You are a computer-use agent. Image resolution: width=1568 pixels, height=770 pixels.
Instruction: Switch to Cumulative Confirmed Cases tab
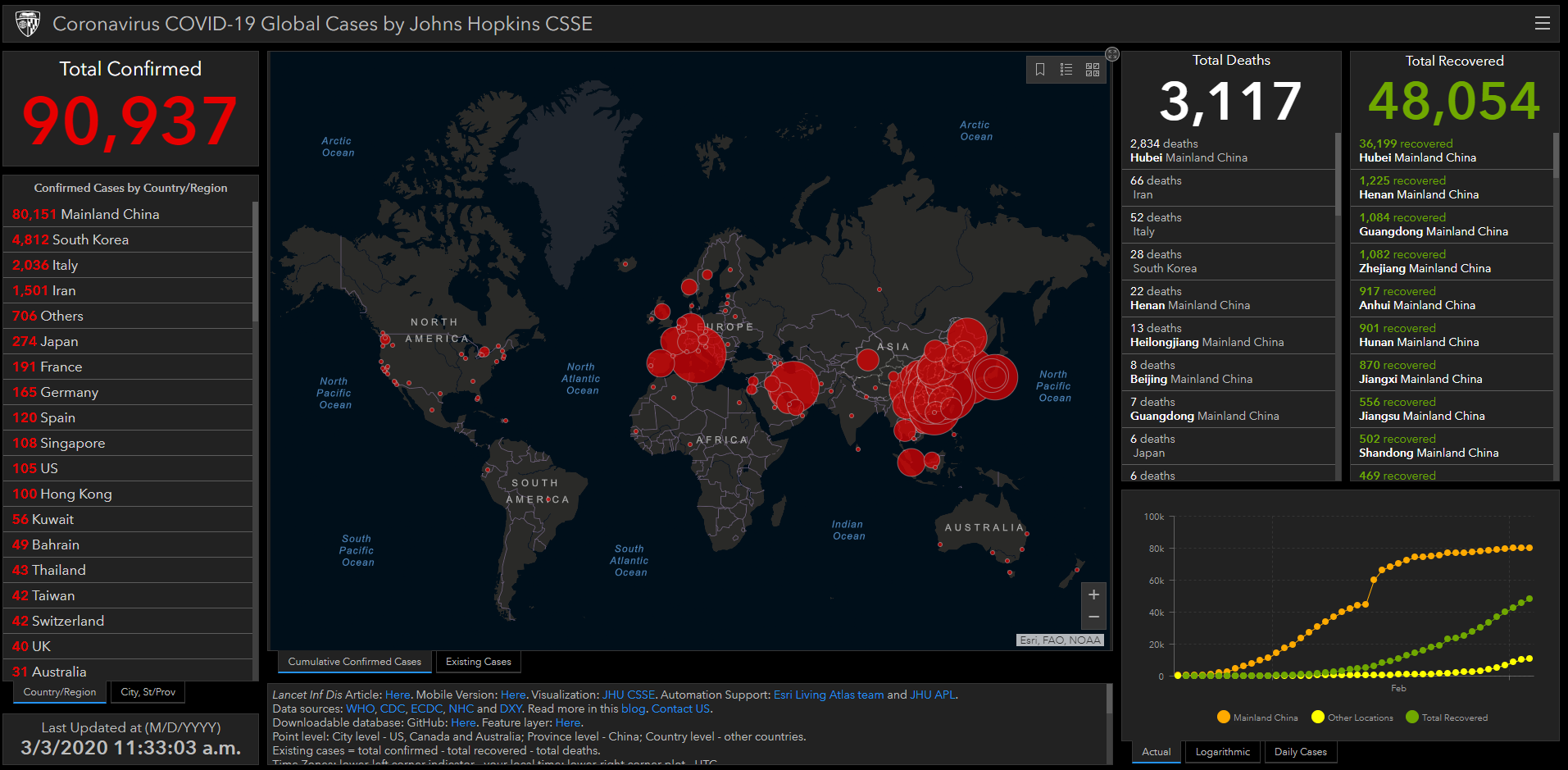[x=354, y=662]
